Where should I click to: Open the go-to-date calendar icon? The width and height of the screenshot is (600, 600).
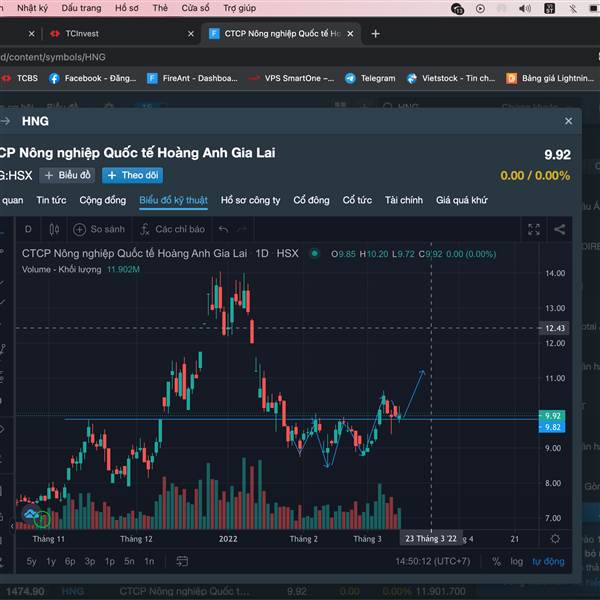pos(182,561)
